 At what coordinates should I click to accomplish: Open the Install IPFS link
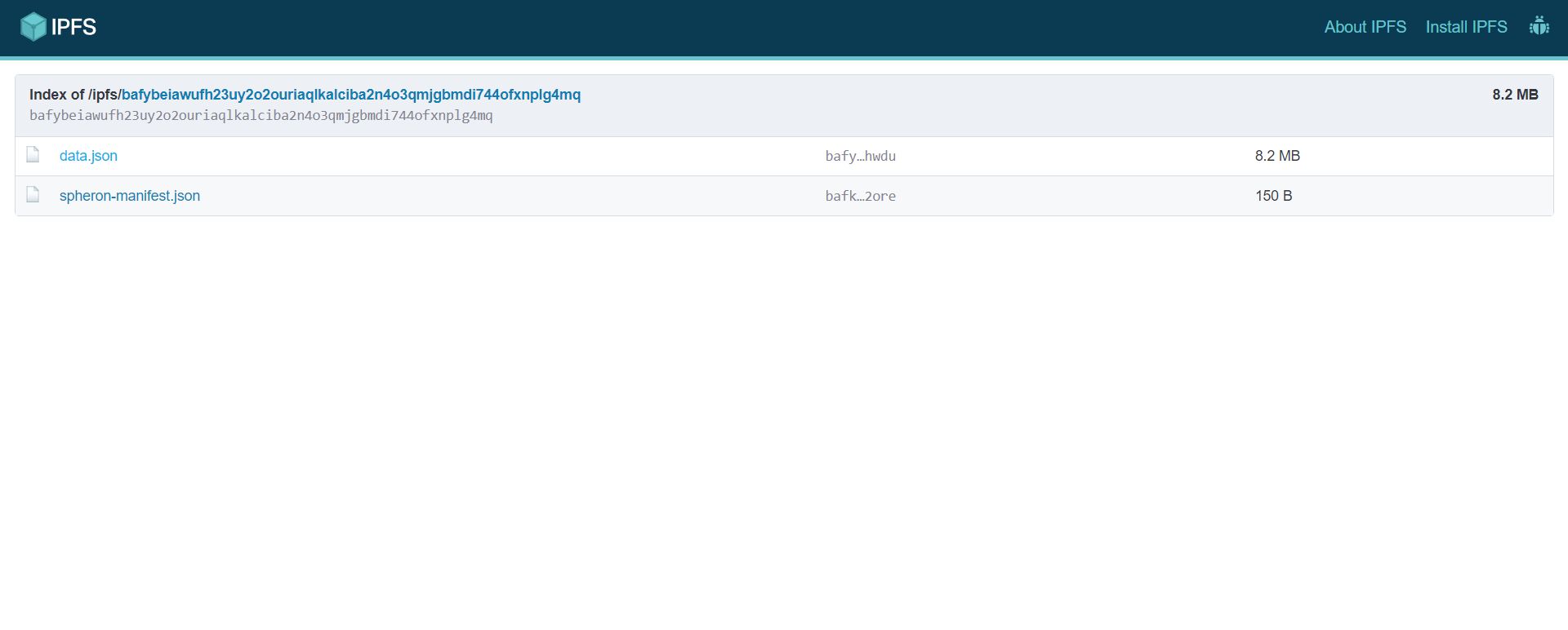[1466, 27]
